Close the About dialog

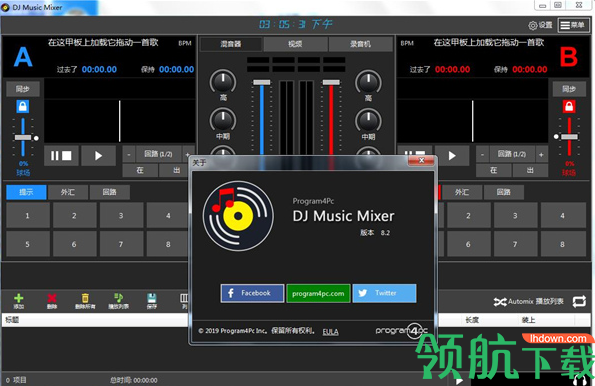(421, 161)
